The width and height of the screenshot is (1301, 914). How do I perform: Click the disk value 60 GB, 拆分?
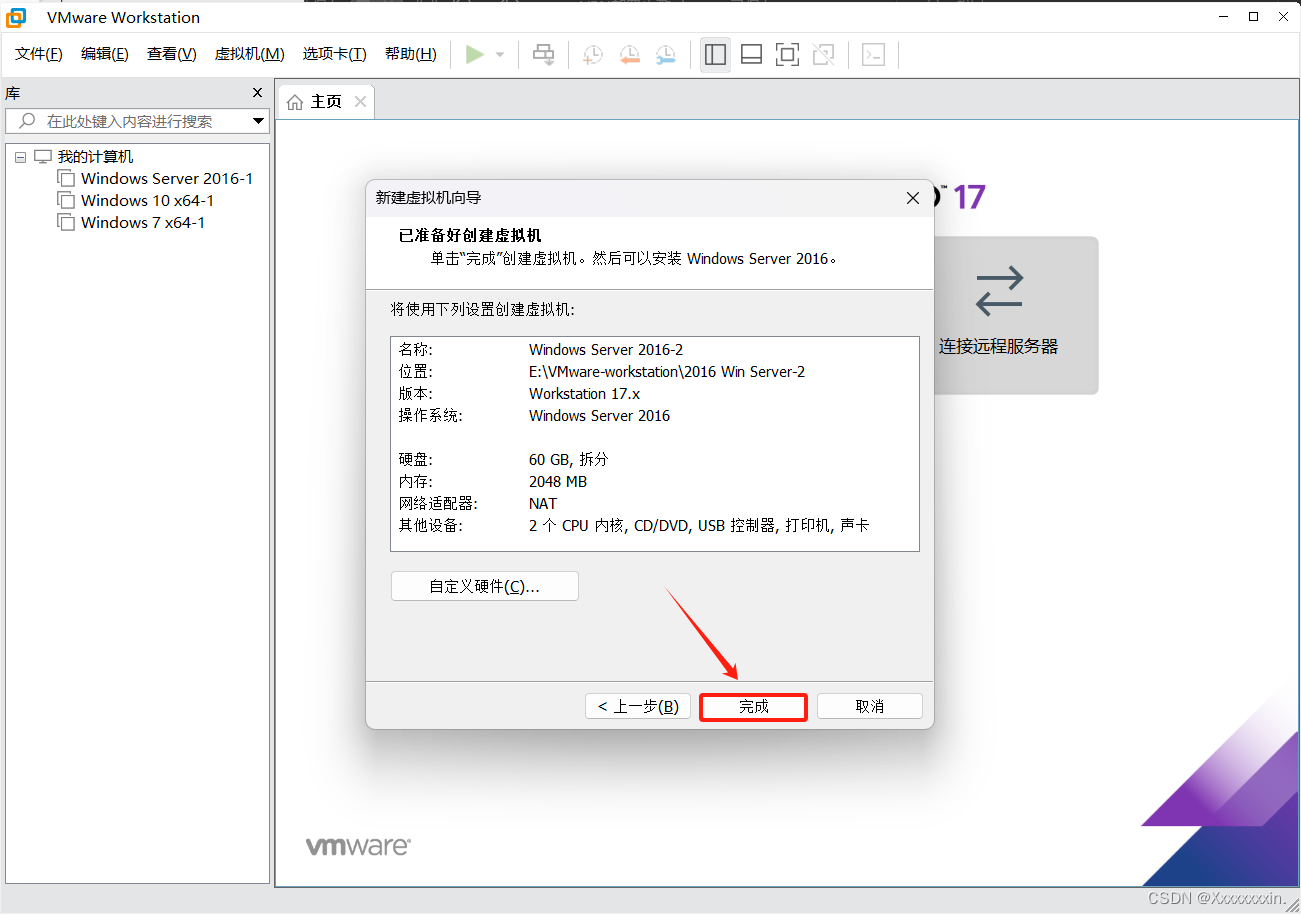click(x=568, y=460)
